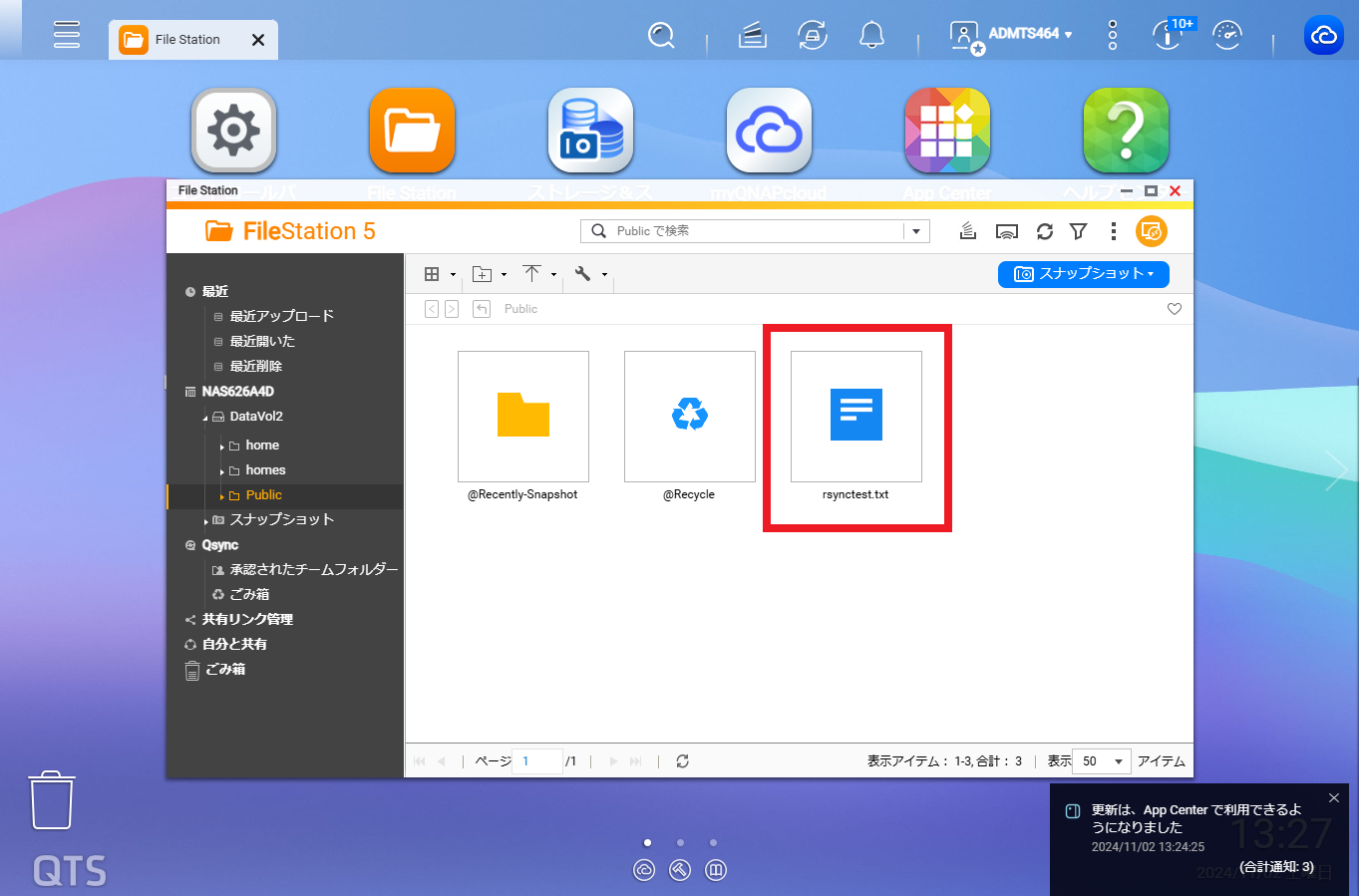Open the ADMTS464 user menu

click(x=1011, y=35)
